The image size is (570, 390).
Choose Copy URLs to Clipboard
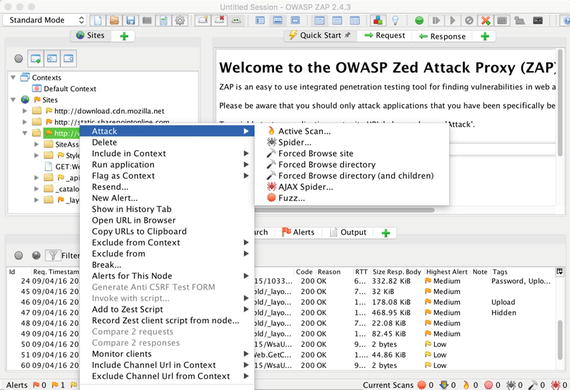click(x=167, y=232)
